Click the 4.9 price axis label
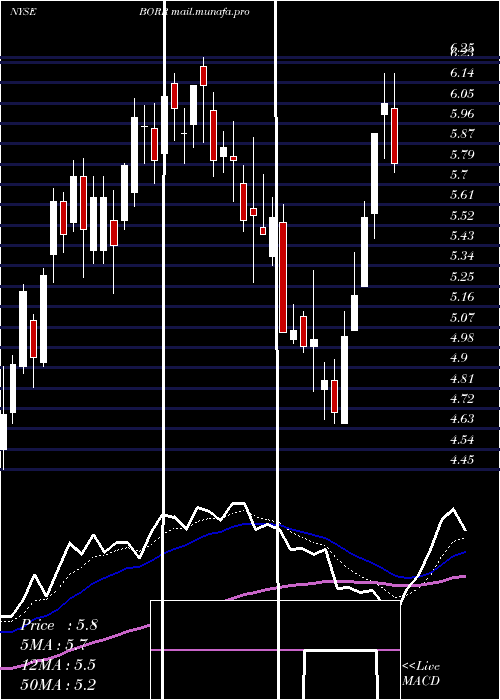Viewport: 500px width, 700px height. click(459, 358)
